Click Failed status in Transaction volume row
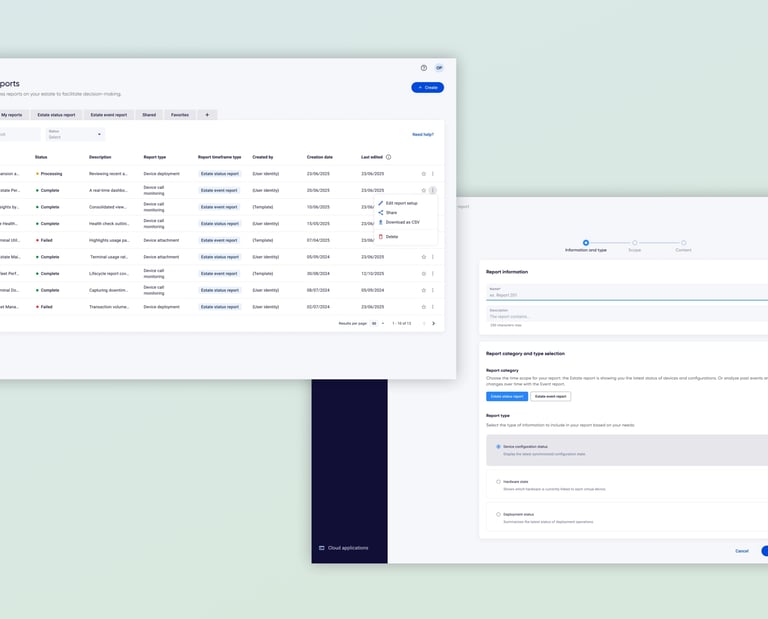Viewport: 768px width, 619px height. [x=44, y=307]
